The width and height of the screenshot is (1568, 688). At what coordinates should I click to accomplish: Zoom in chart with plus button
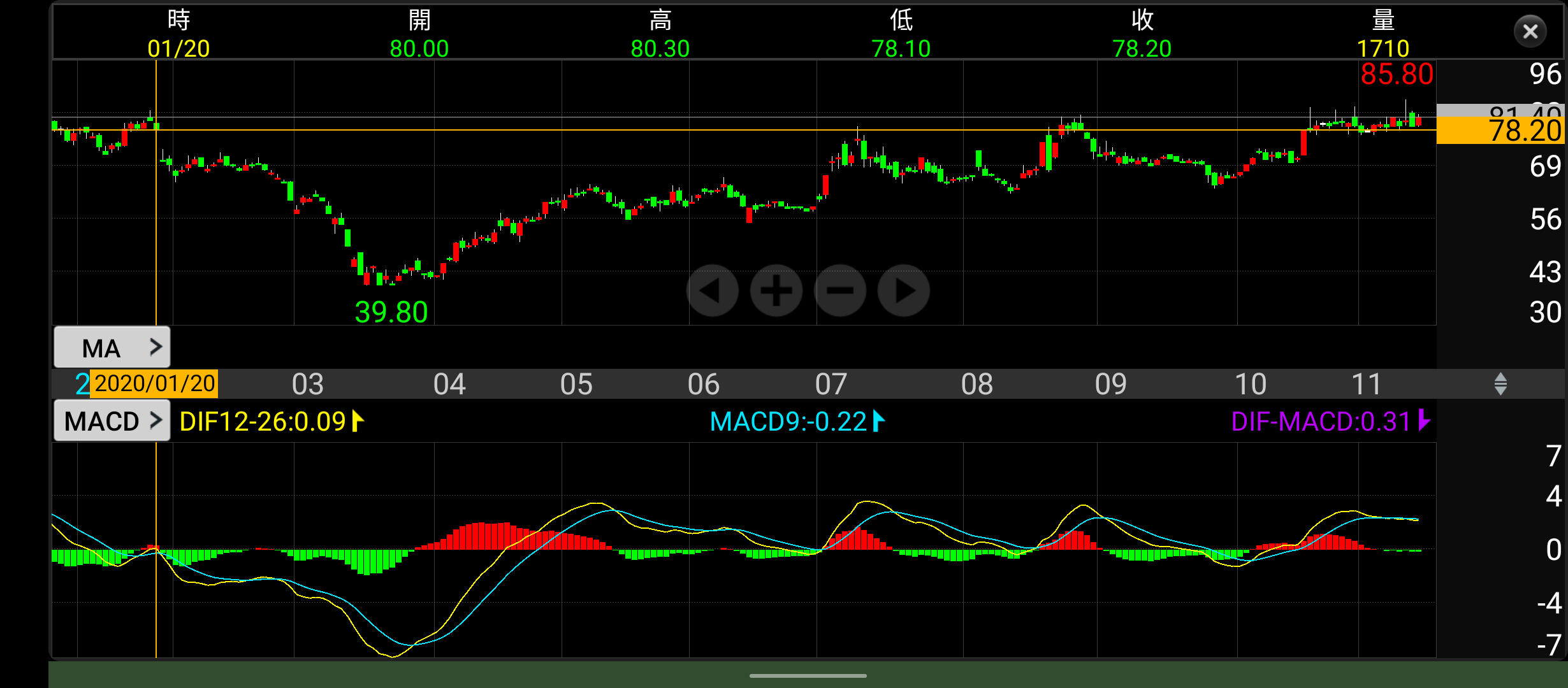point(776,290)
